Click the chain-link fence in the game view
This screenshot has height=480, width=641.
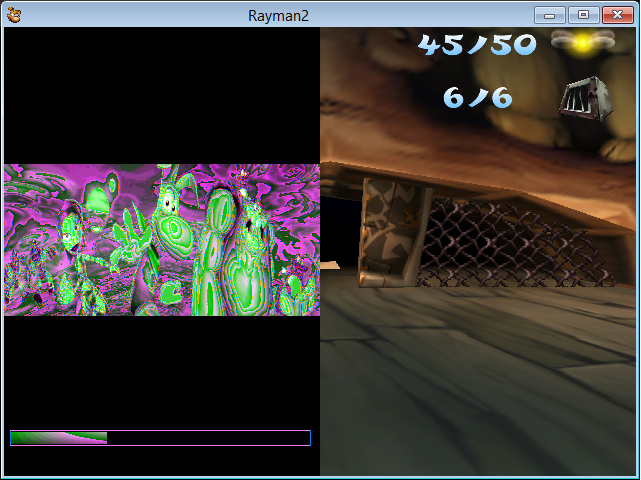pyautogui.click(x=517, y=243)
